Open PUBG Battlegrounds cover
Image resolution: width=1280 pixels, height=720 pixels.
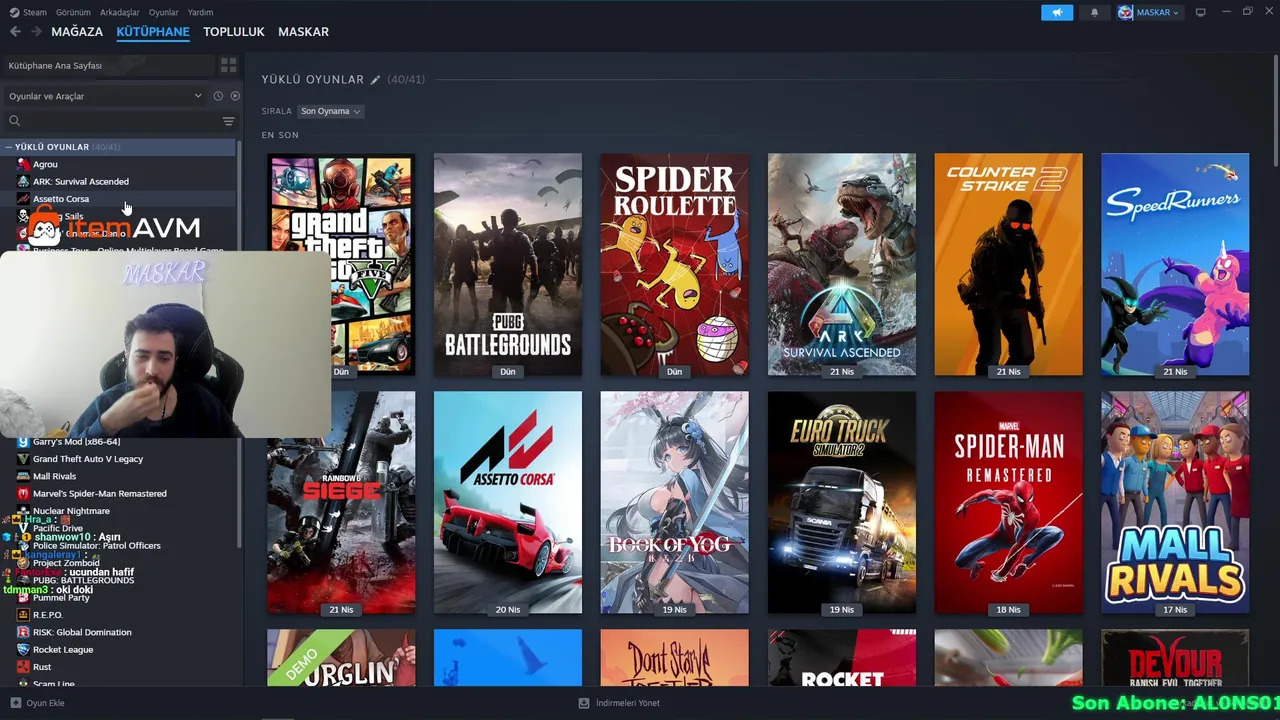pos(508,265)
